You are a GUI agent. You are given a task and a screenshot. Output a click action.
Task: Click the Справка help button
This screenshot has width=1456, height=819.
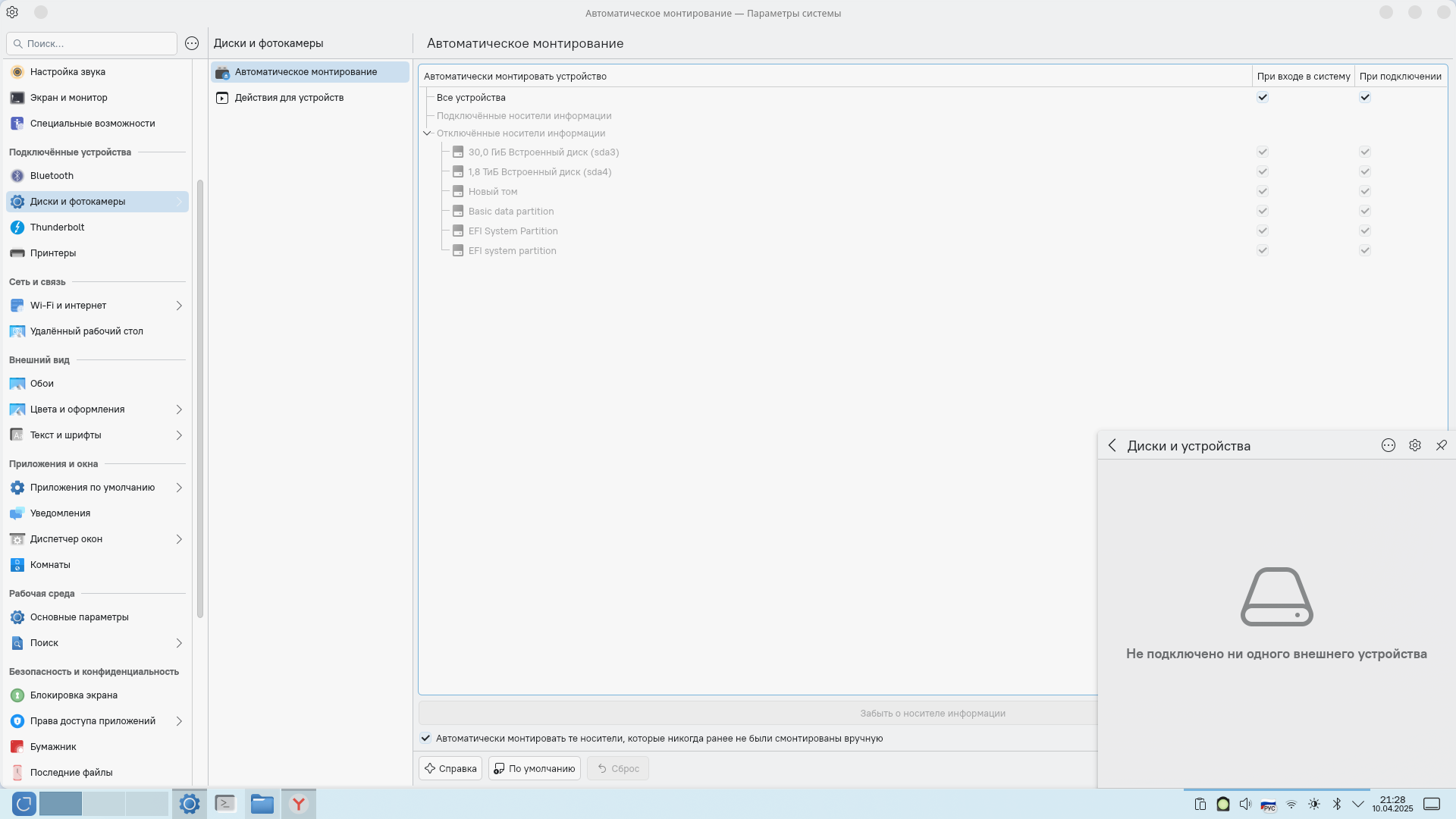pos(450,768)
